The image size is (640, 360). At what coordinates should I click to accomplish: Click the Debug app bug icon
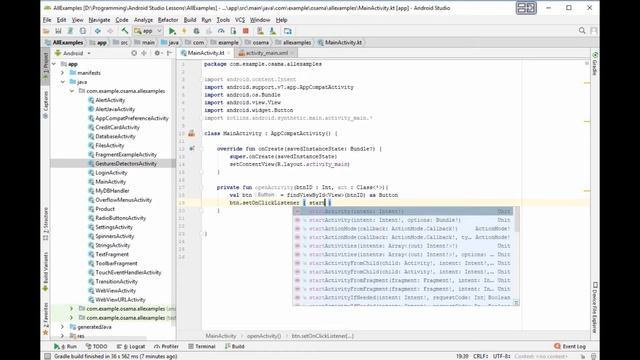pyautogui.click(x=196, y=31)
